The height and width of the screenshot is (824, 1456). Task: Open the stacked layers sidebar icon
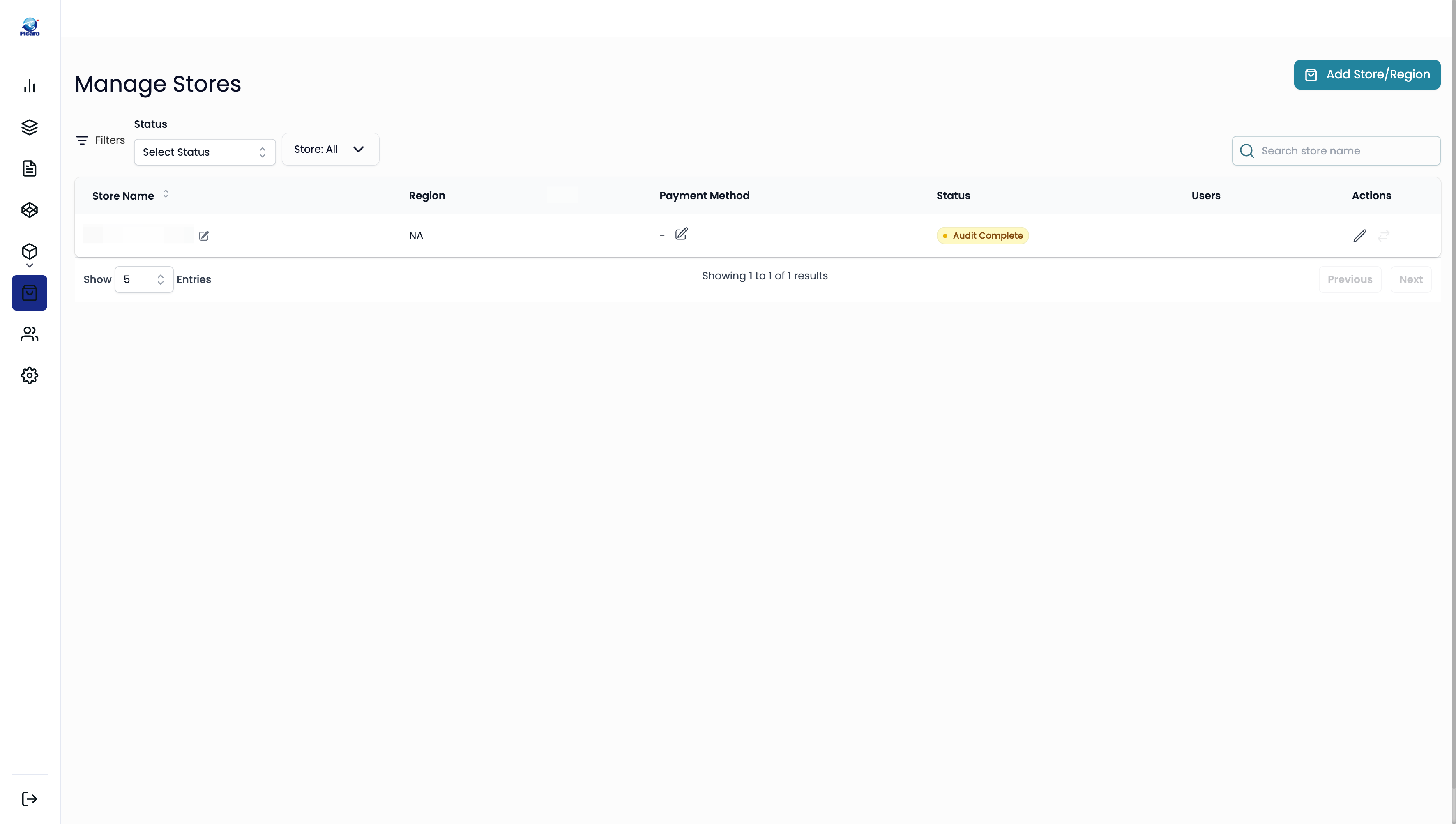click(x=30, y=127)
